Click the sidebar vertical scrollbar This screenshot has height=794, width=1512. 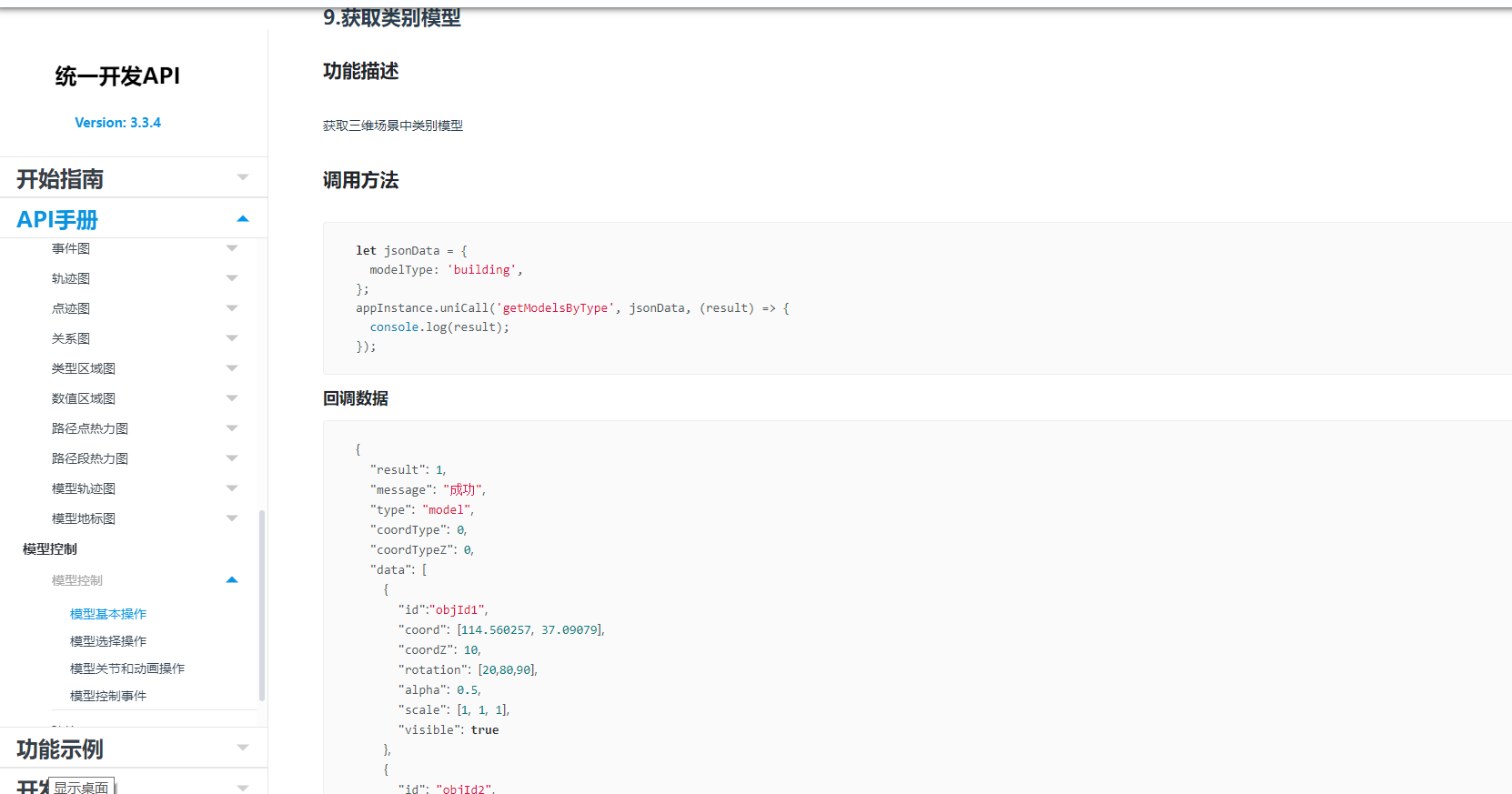tap(262, 605)
